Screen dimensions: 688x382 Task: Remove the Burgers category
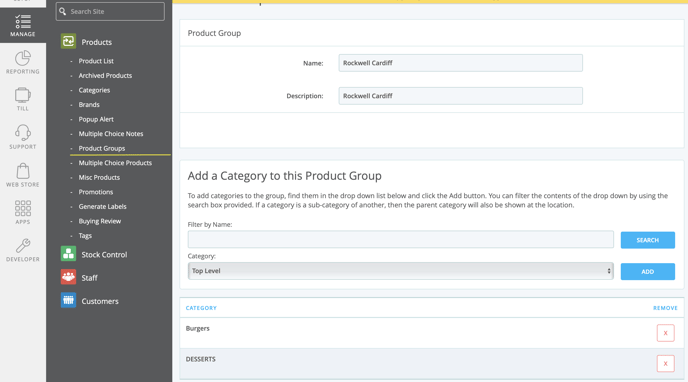click(665, 333)
